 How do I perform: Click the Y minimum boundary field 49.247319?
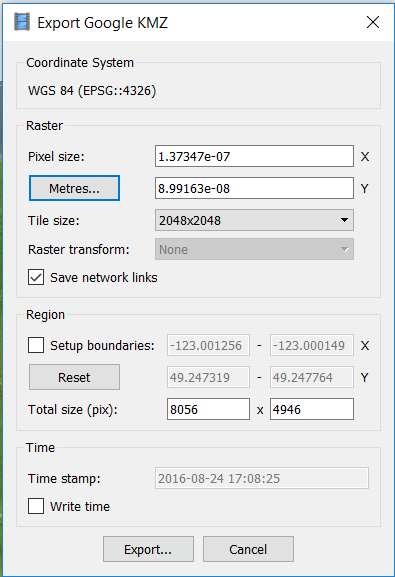point(208,377)
